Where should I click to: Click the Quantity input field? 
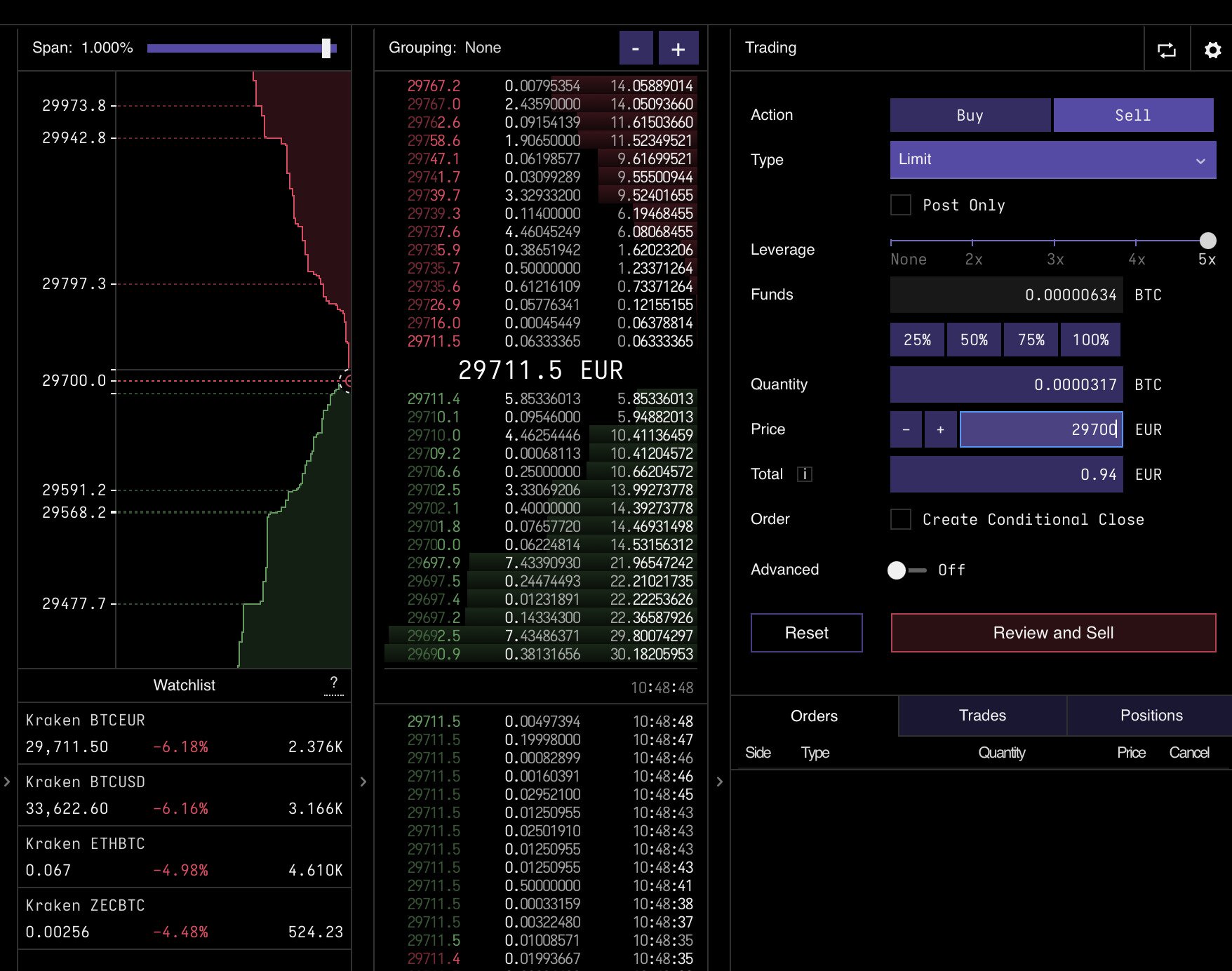[x=1006, y=384]
